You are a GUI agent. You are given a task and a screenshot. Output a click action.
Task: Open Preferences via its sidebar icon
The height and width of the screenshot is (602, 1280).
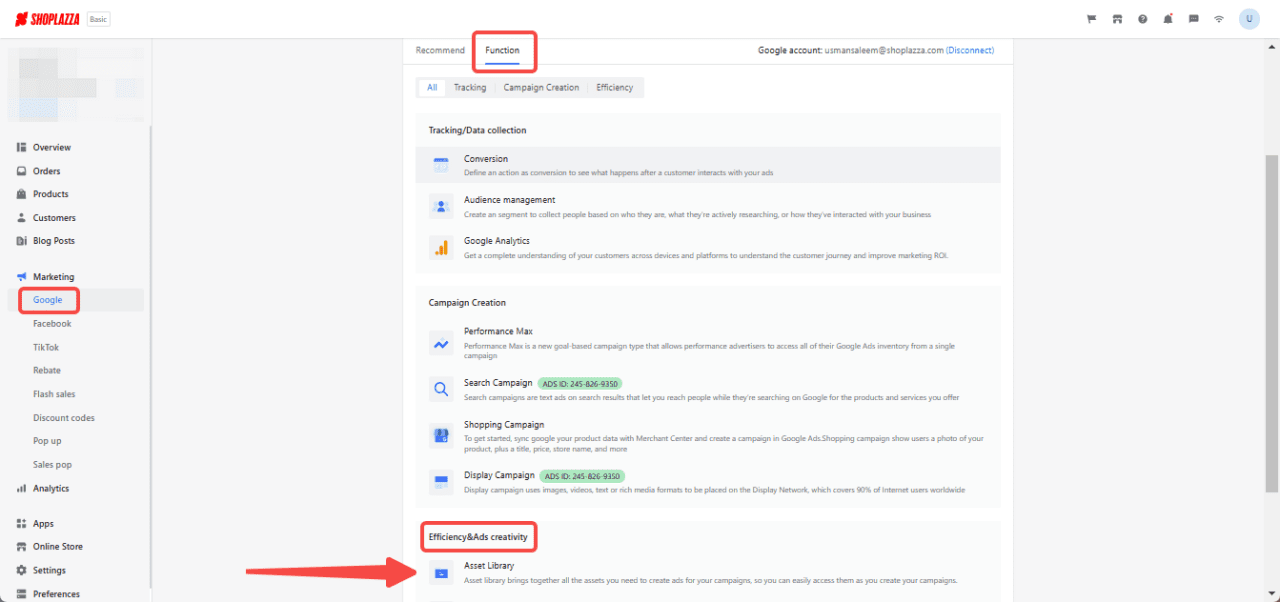22,594
